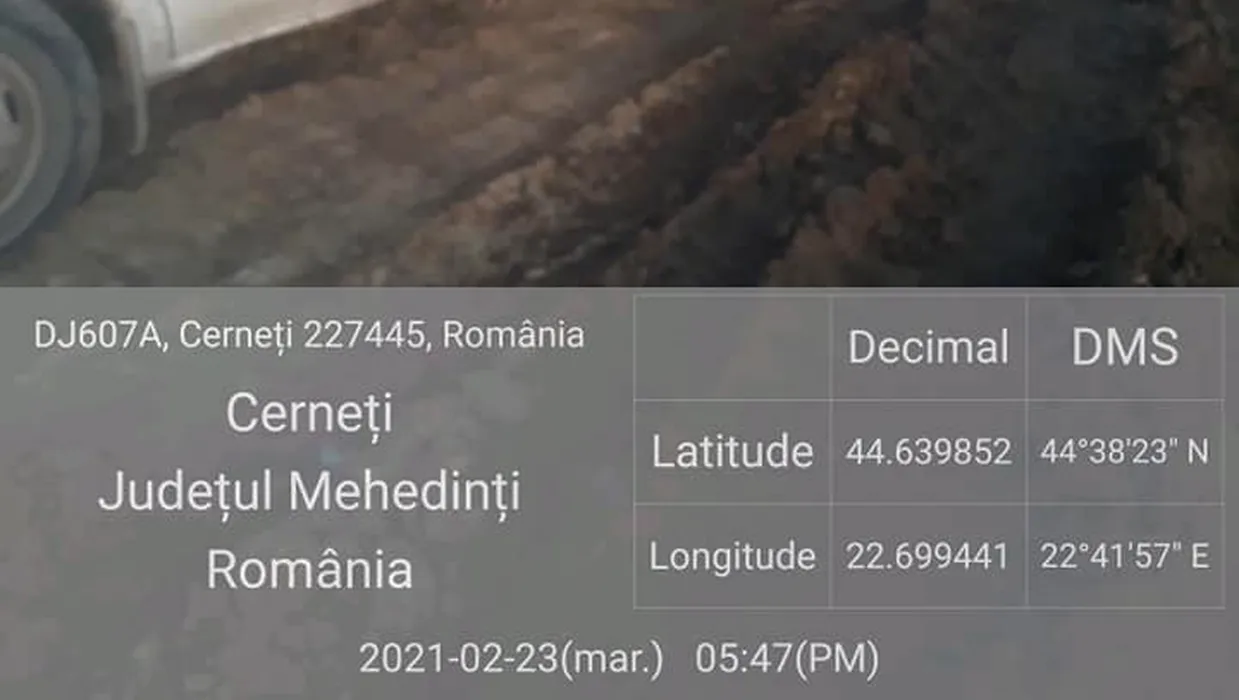This screenshot has height=700, width=1239.
Task: Click the Județul Mehedinți county label
Action: pyautogui.click(x=309, y=493)
